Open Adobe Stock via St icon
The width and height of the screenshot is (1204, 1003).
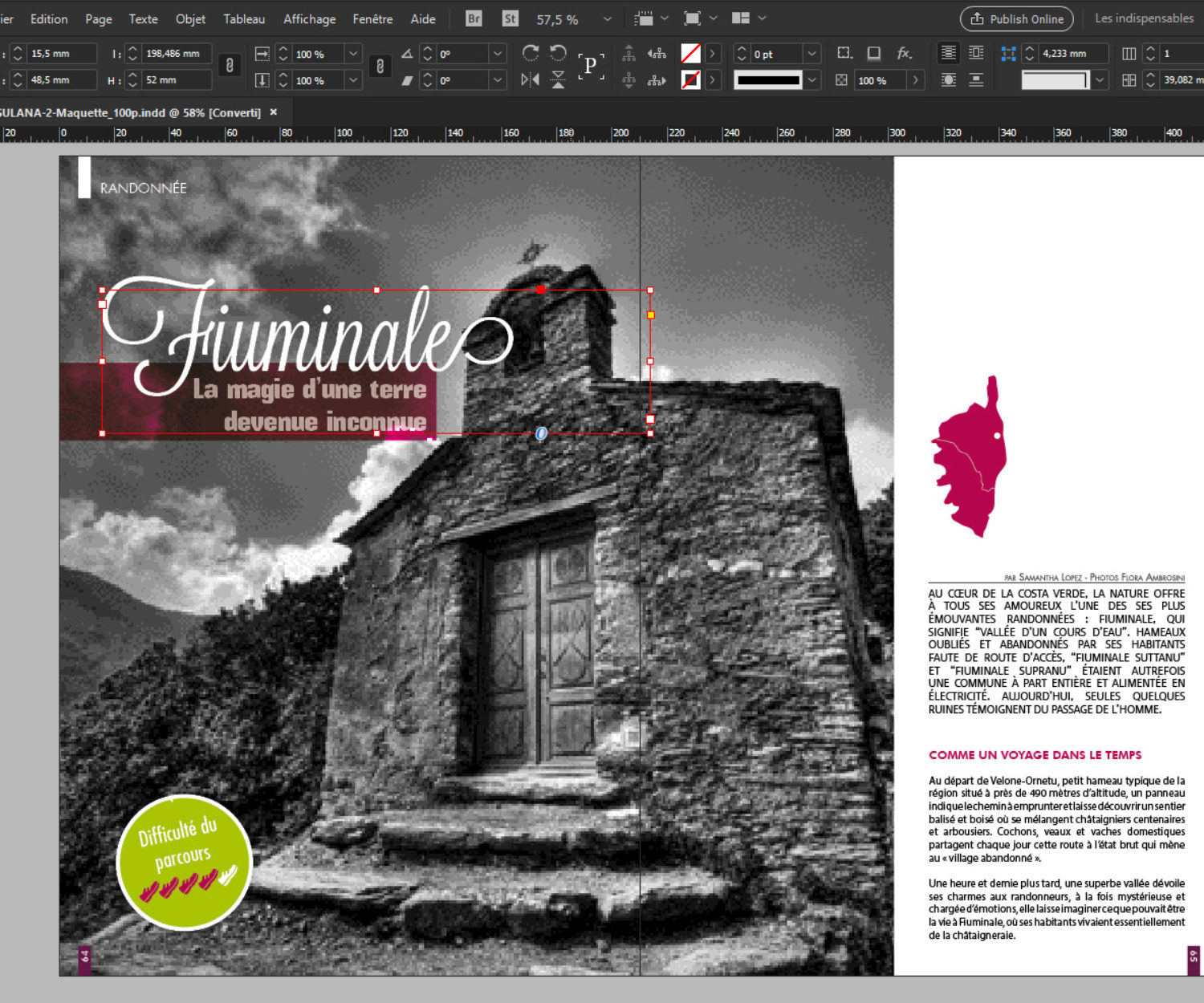coord(510,18)
